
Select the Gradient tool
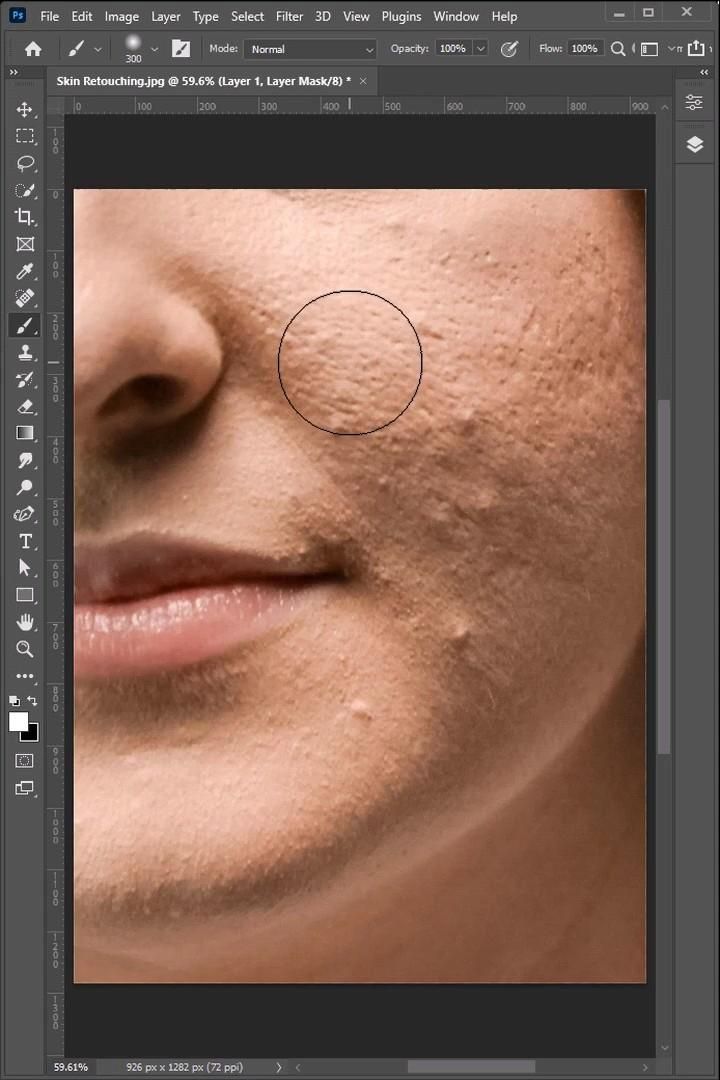click(x=25, y=433)
